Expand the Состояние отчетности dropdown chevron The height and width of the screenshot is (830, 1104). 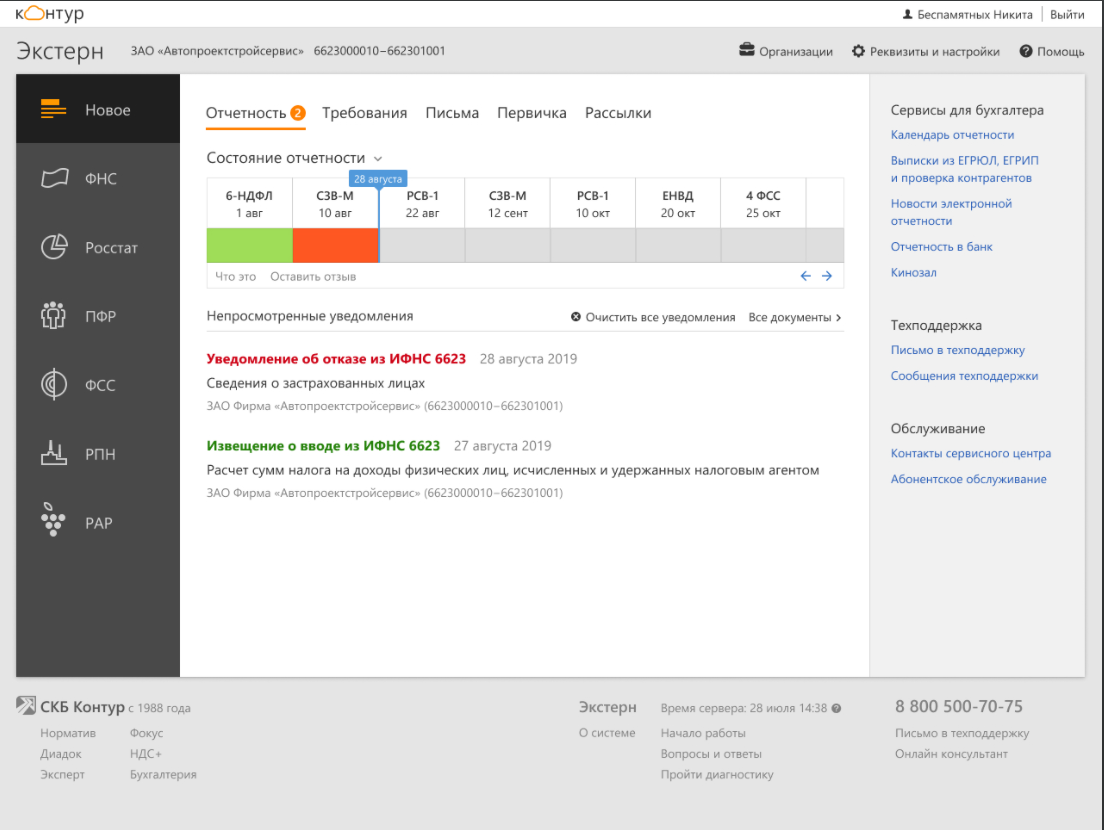pos(378,158)
